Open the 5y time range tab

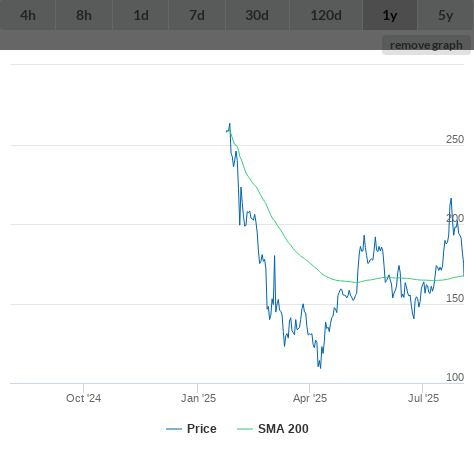tap(446, 15)
